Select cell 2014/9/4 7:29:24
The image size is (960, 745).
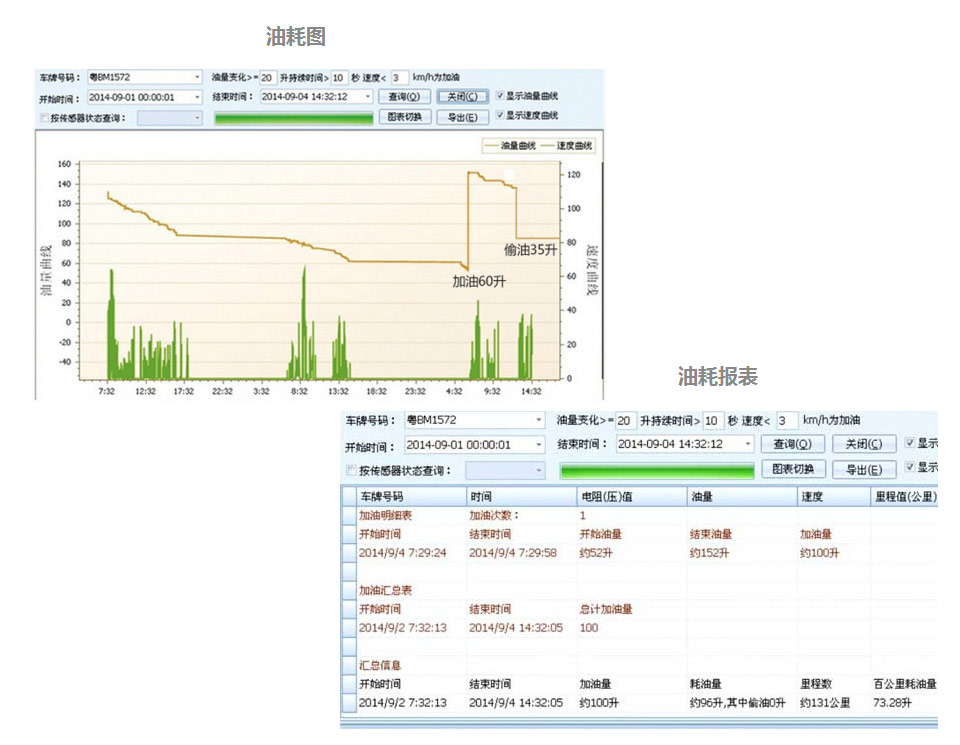[402, 553]
